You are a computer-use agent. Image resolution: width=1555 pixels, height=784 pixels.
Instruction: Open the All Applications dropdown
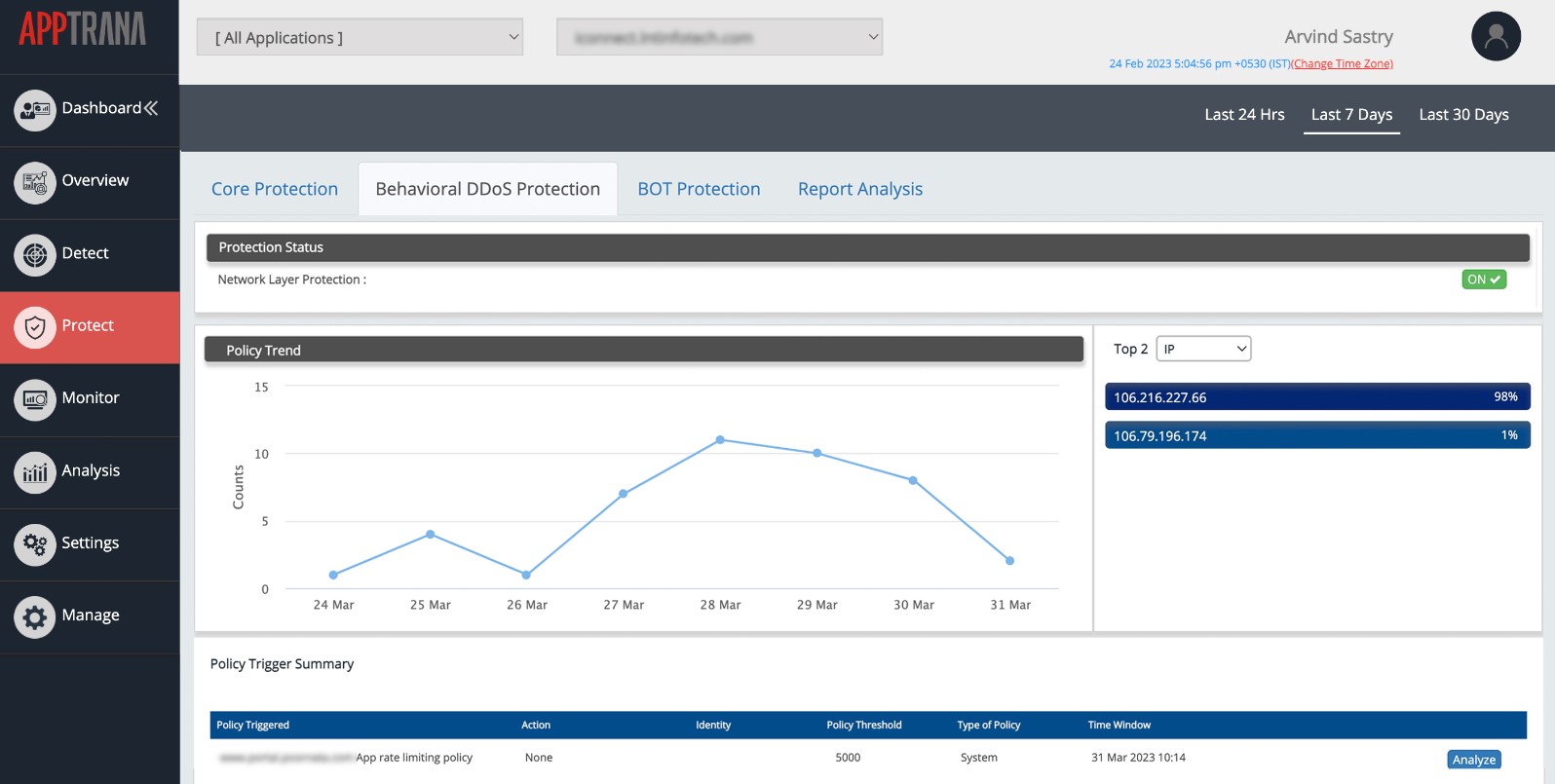(x=360, y=37)
